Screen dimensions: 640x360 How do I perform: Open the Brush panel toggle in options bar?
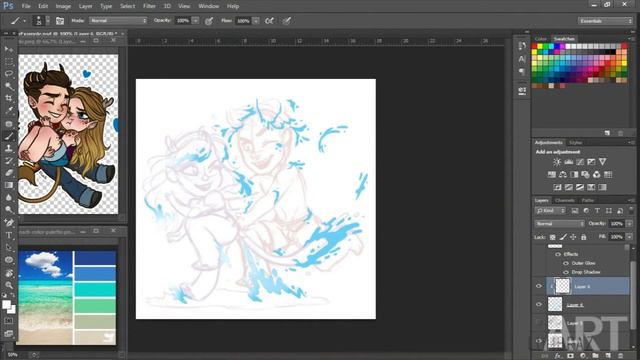pos(60,21)
